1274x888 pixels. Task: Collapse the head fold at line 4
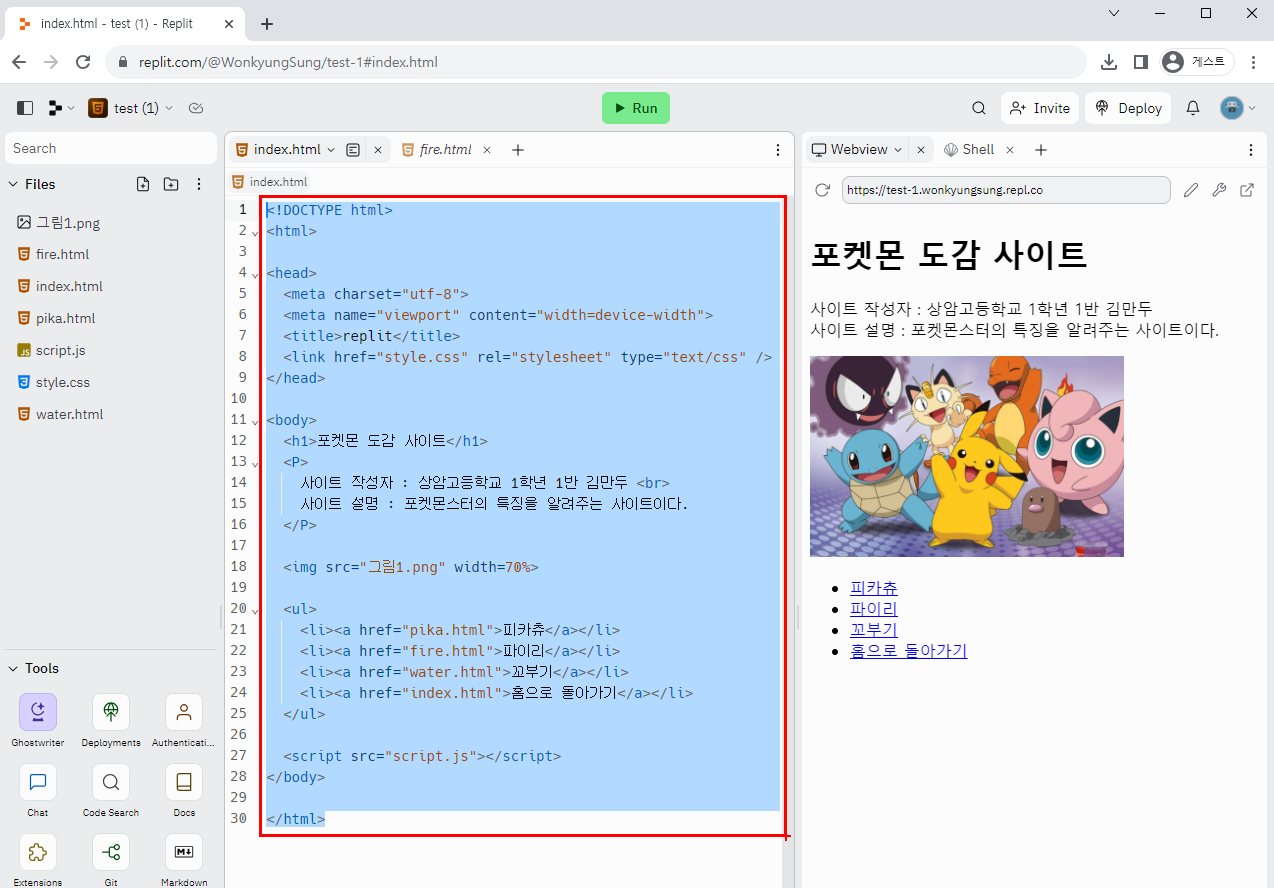(x=255, y=274)
